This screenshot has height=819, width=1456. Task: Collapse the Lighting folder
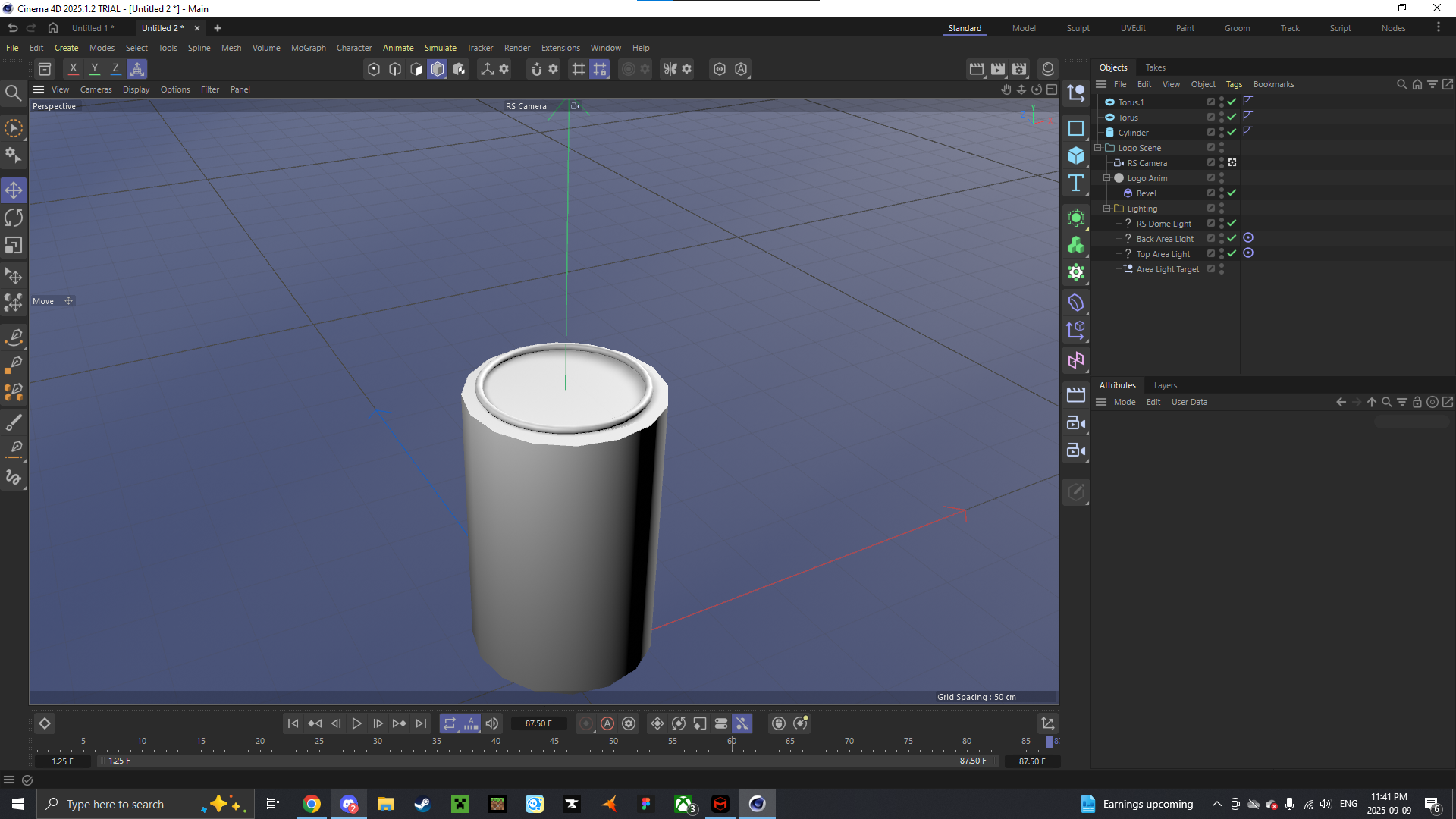coord(1107,208)
